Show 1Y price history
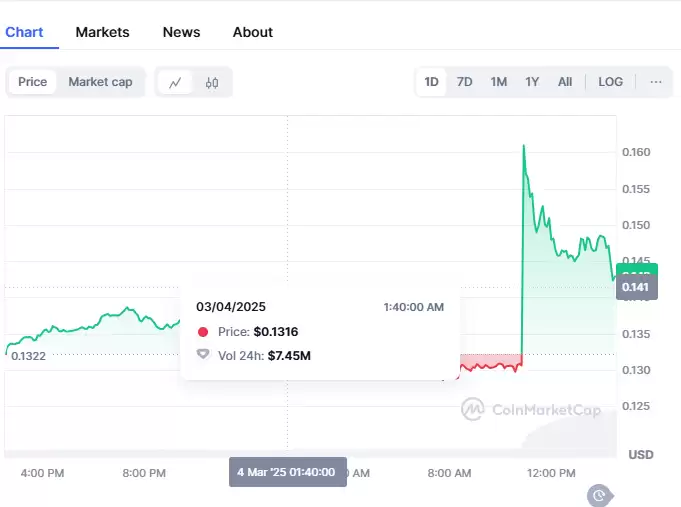 coord(532,82)
